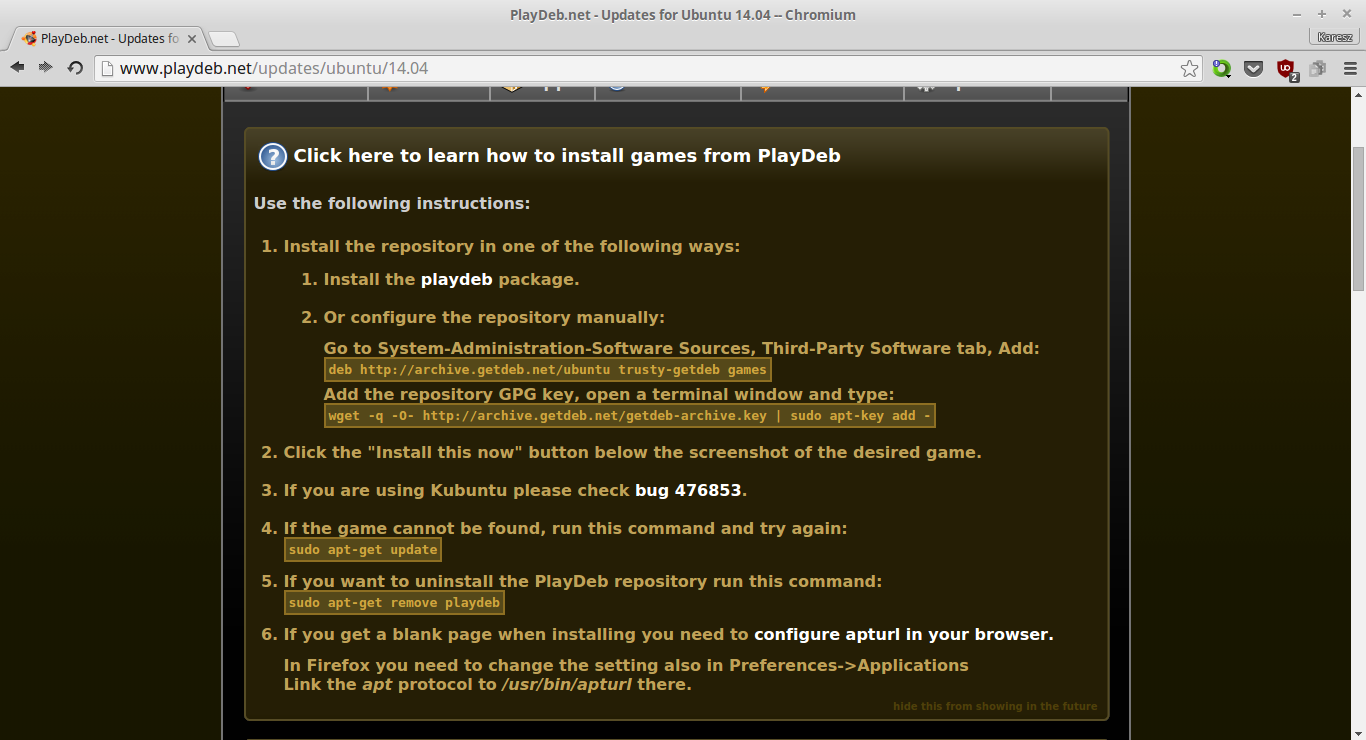Open the uBlock Origin shield icon
The width and height of the screenshot is (1366, 740).
click(1286, 68)
